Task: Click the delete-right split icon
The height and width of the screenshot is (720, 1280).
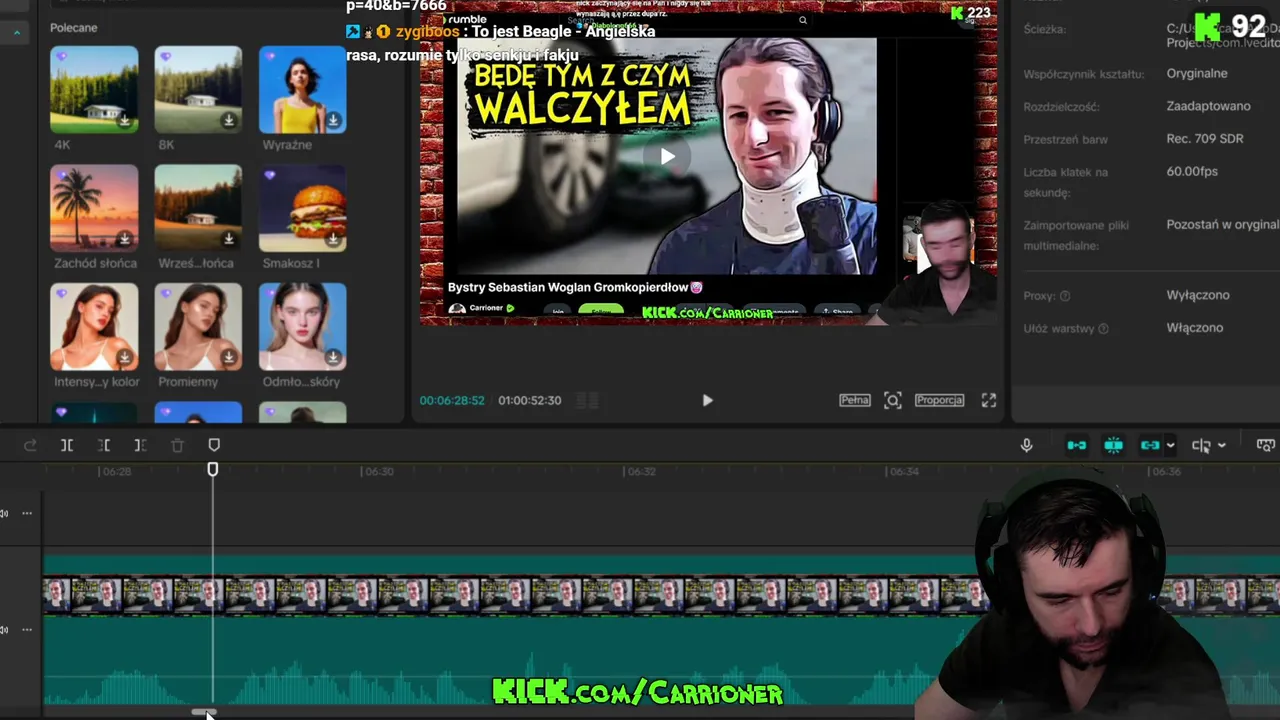Action: tap(140, 445)
